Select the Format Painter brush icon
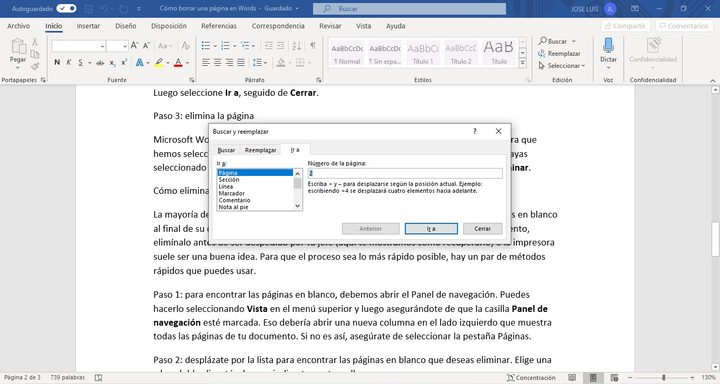This screenshot has height=384, width=720. pyautogui.click(x=35, y=66)
